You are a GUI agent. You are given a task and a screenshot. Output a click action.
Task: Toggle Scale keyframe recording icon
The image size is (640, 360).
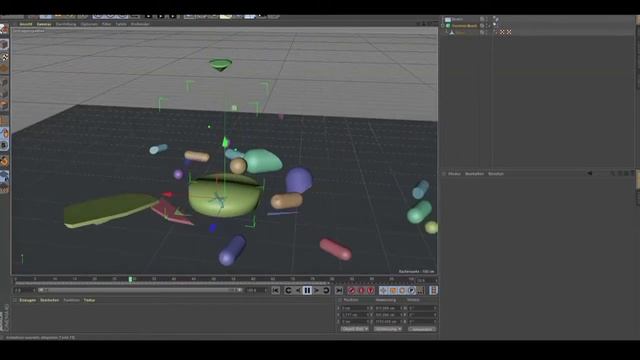pyautogui.click(x=393, y=290)
